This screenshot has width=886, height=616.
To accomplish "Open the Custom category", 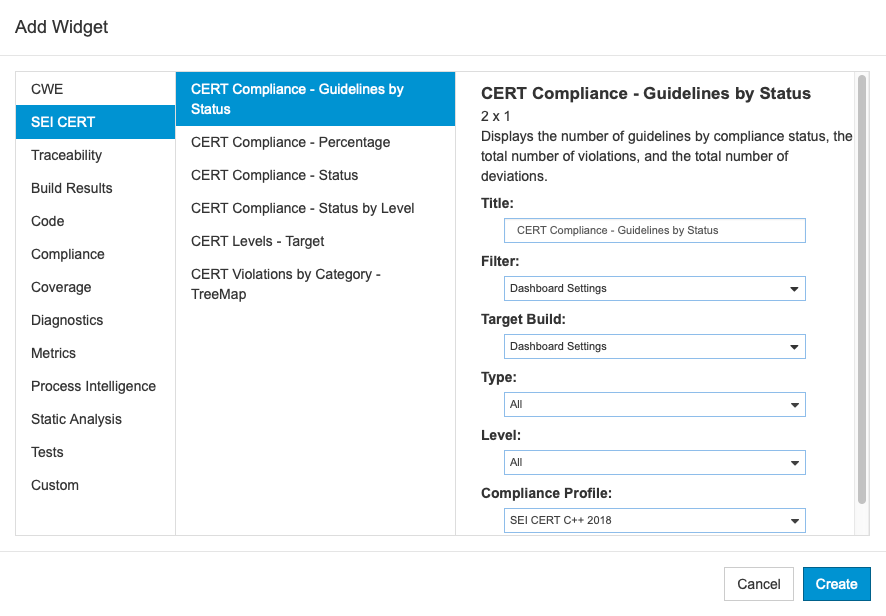I will [95, 485].
